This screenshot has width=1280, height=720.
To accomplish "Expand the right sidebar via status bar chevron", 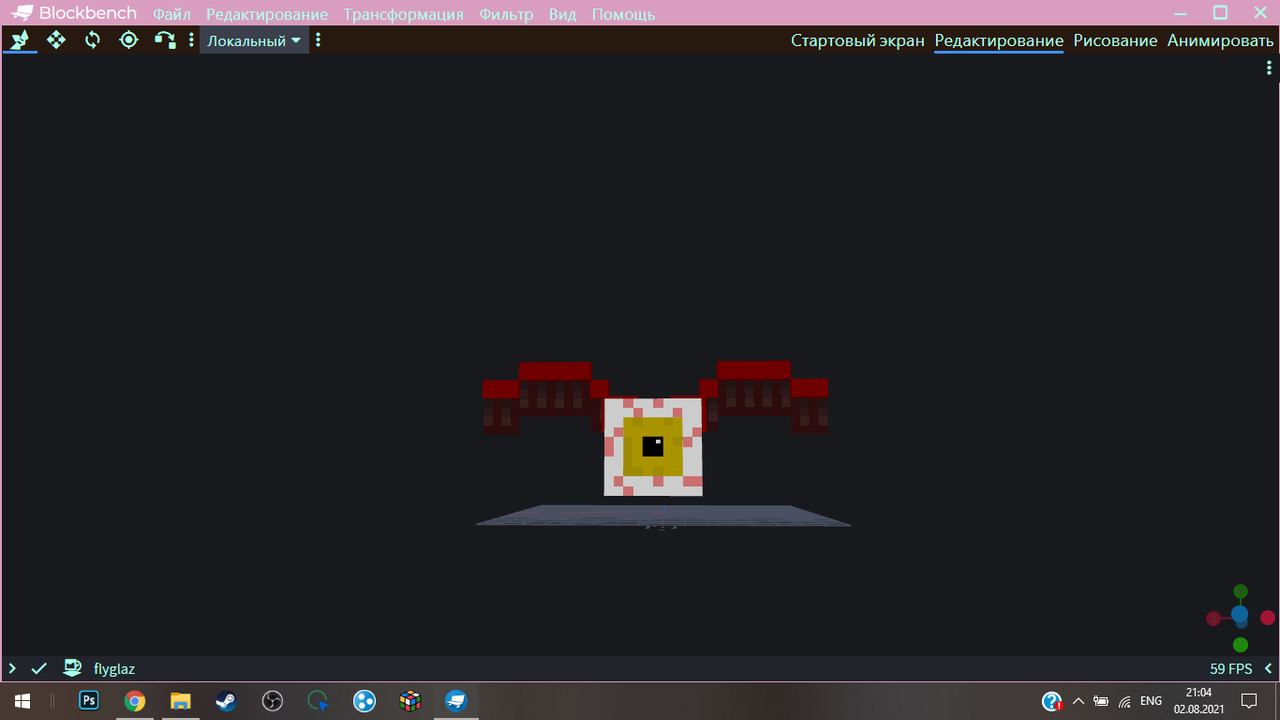I will (x=1268, y=668).
